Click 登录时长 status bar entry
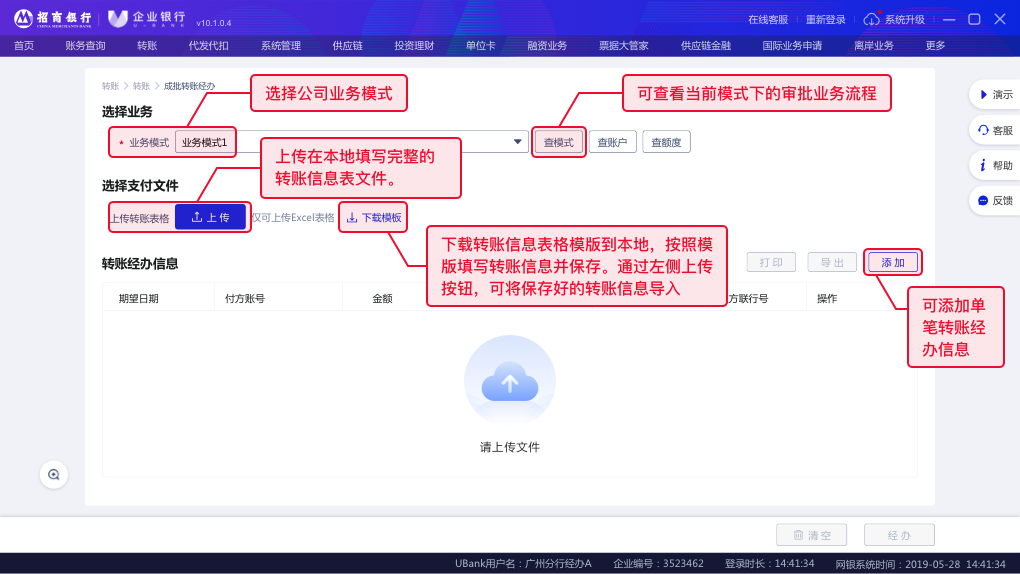The height and width of the screenshot is (574, 1020). pos(770,564)
